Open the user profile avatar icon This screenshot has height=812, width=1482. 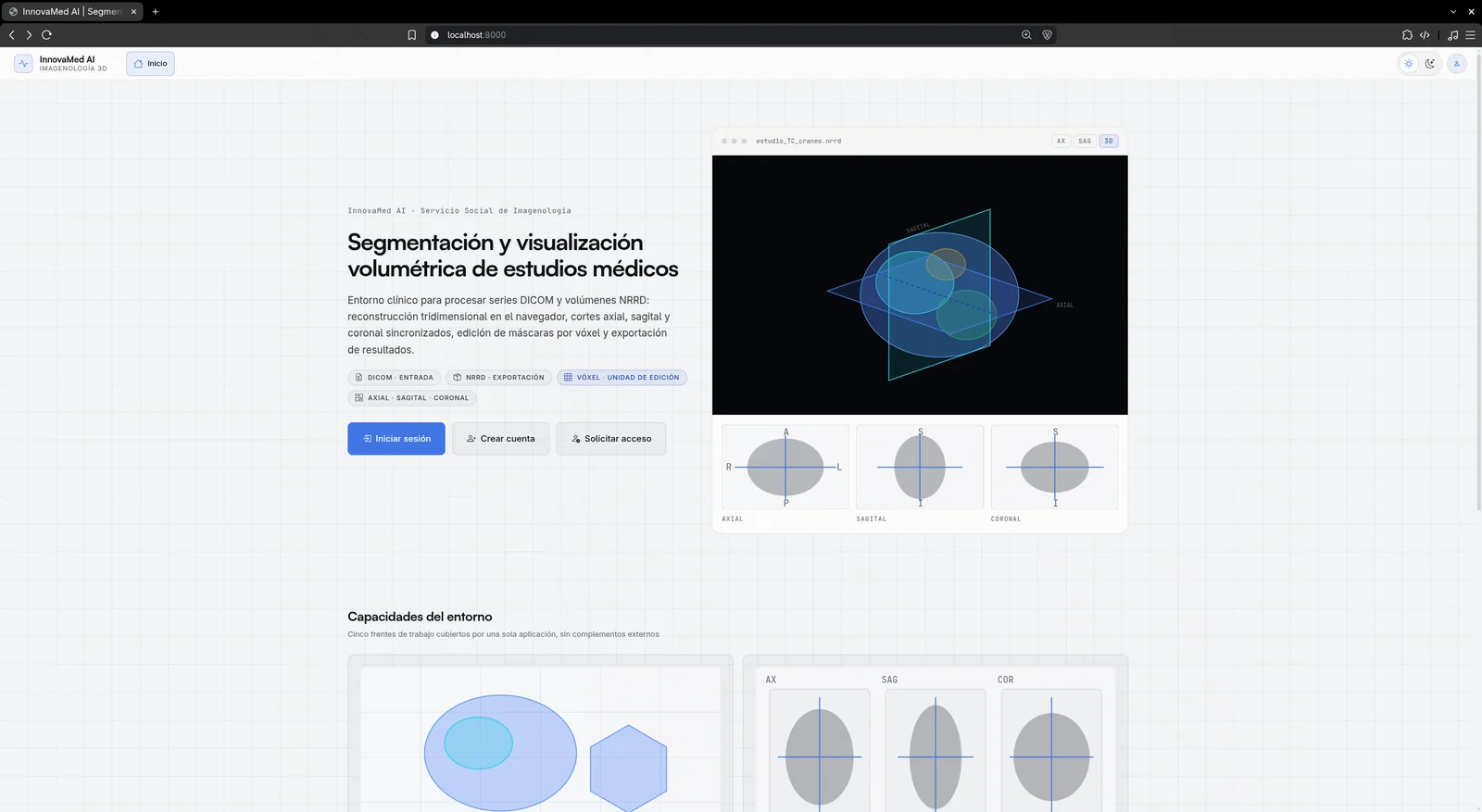[1457, 64]
